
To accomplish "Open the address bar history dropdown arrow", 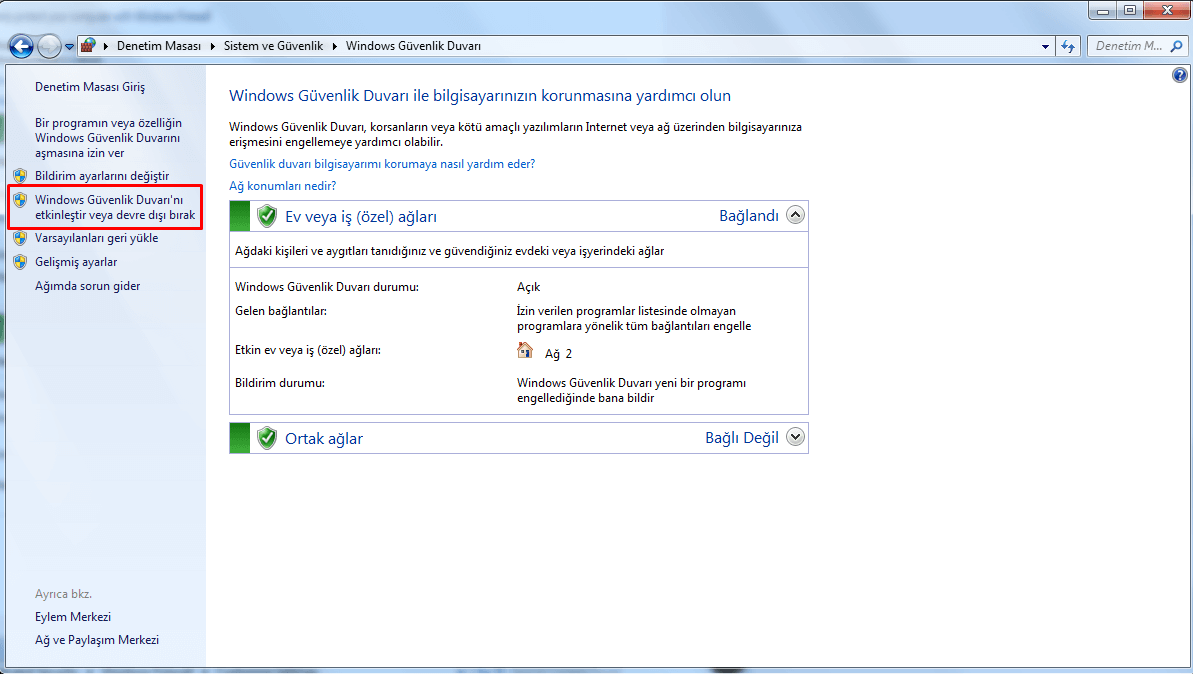I will [1045, 46].
